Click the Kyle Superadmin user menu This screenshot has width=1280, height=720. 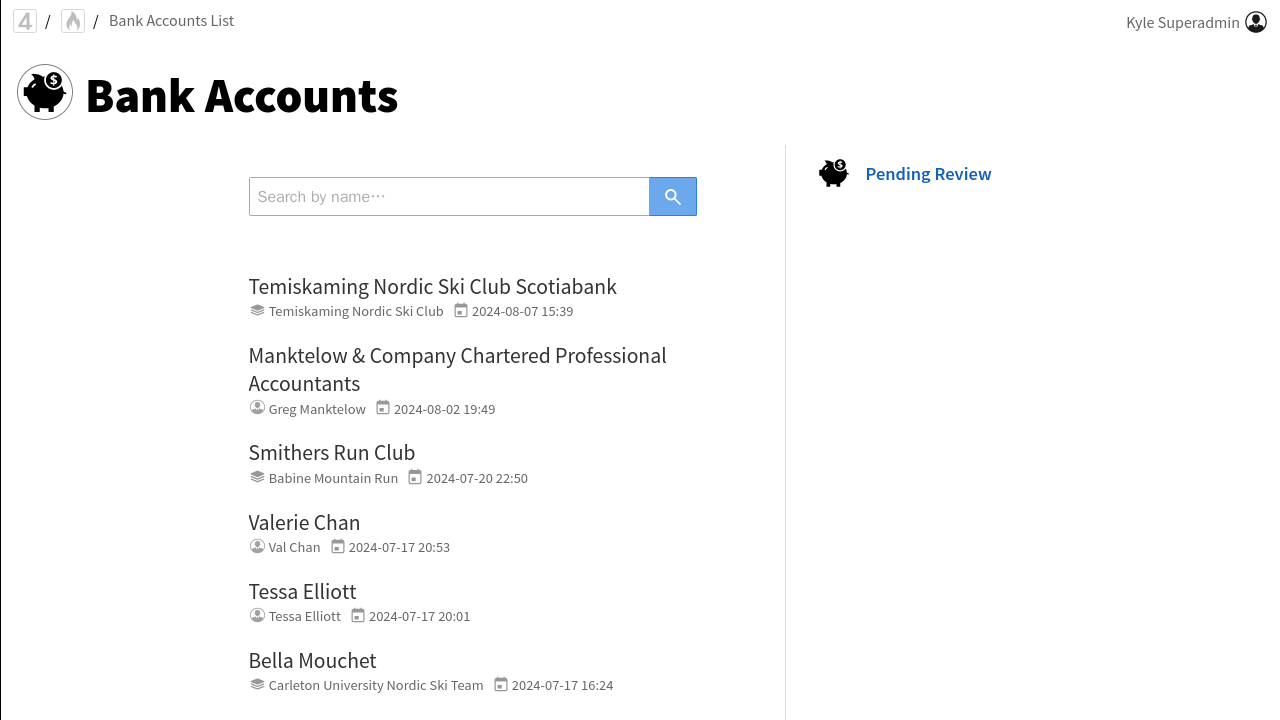tap(1182, 22)
